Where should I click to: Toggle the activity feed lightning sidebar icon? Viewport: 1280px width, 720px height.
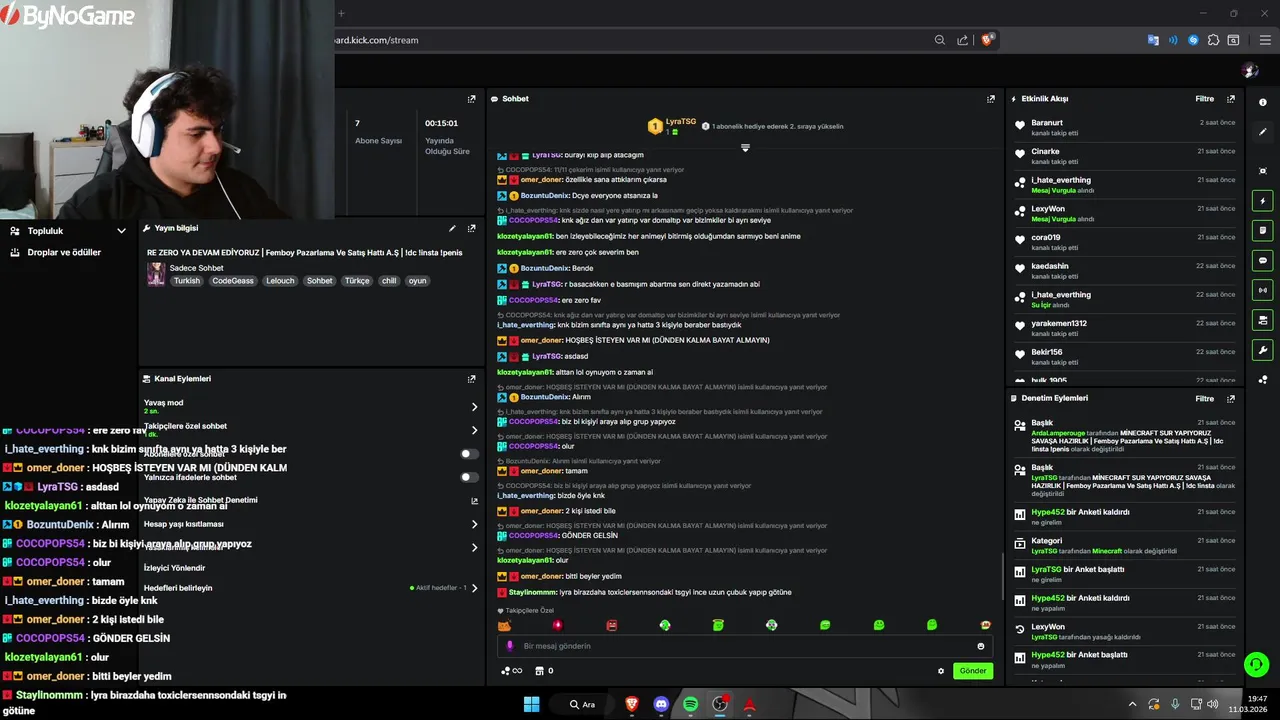[1263, 201]
